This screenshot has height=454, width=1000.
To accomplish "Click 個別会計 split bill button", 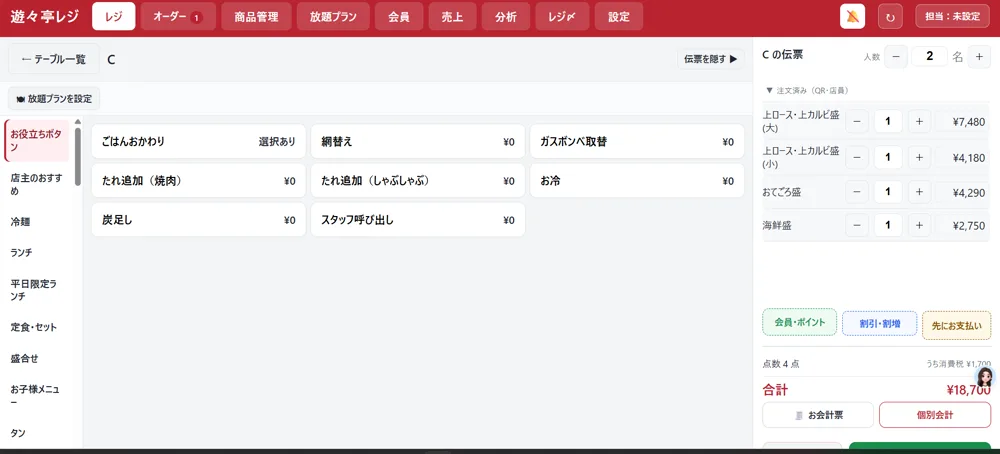I will click(x=935, y=415).
